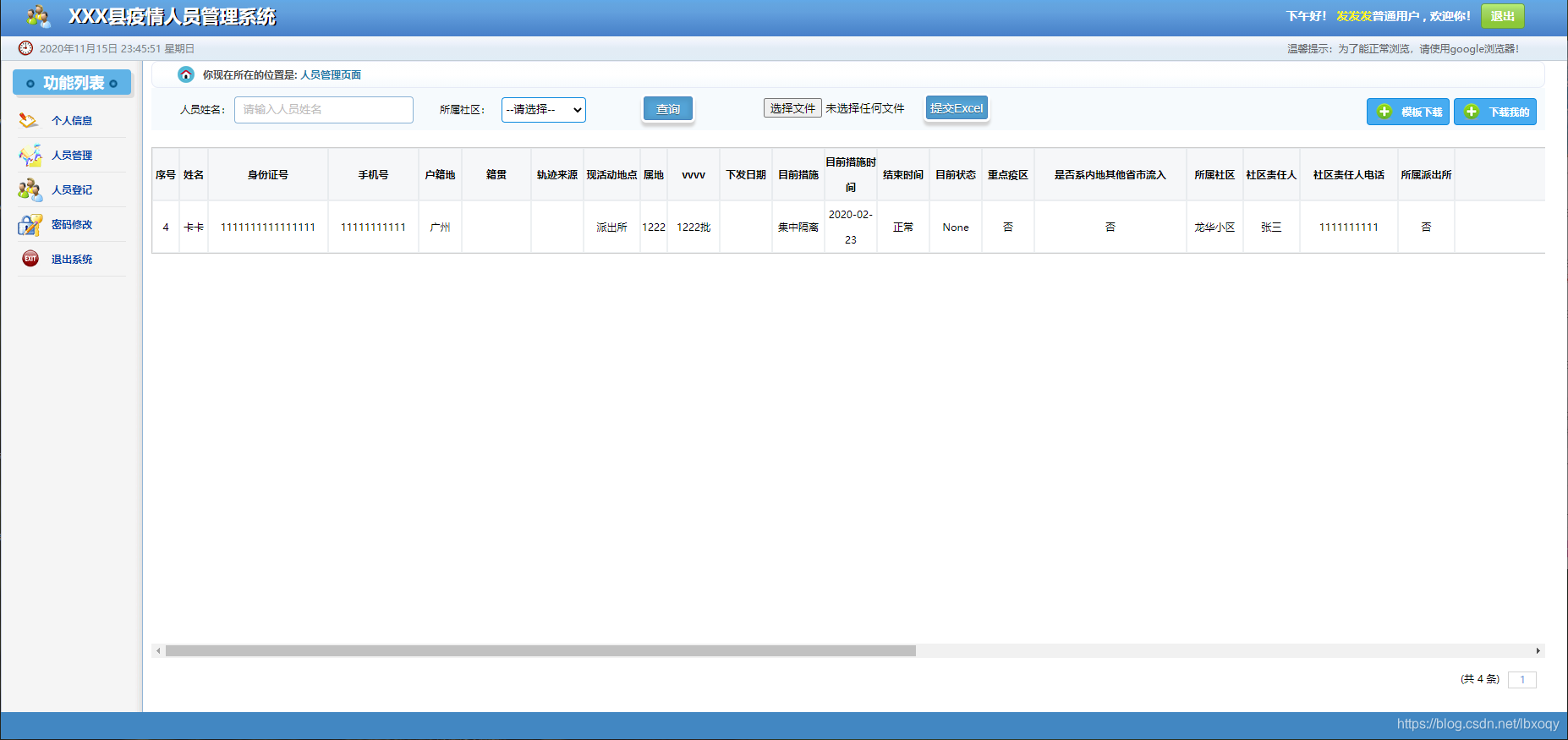1568x740 pixels.
Task: Open the 所属社区 dropdown
Action: pyautogui.click(x=543, y=110)
